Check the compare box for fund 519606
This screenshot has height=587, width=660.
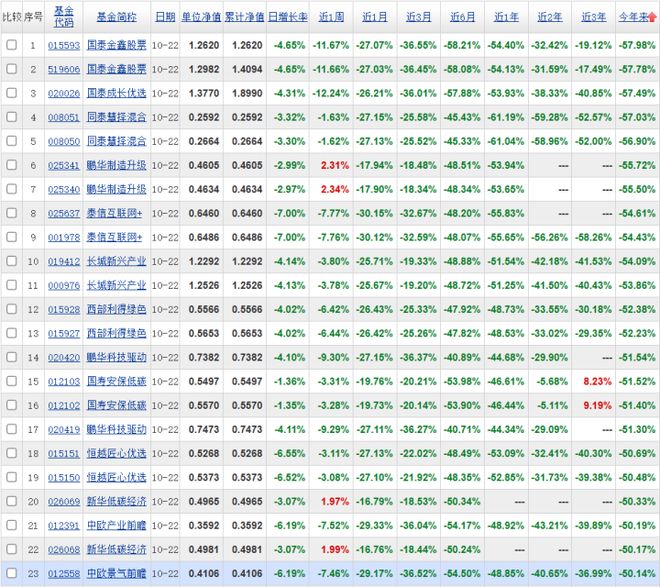tap(12, 69)
